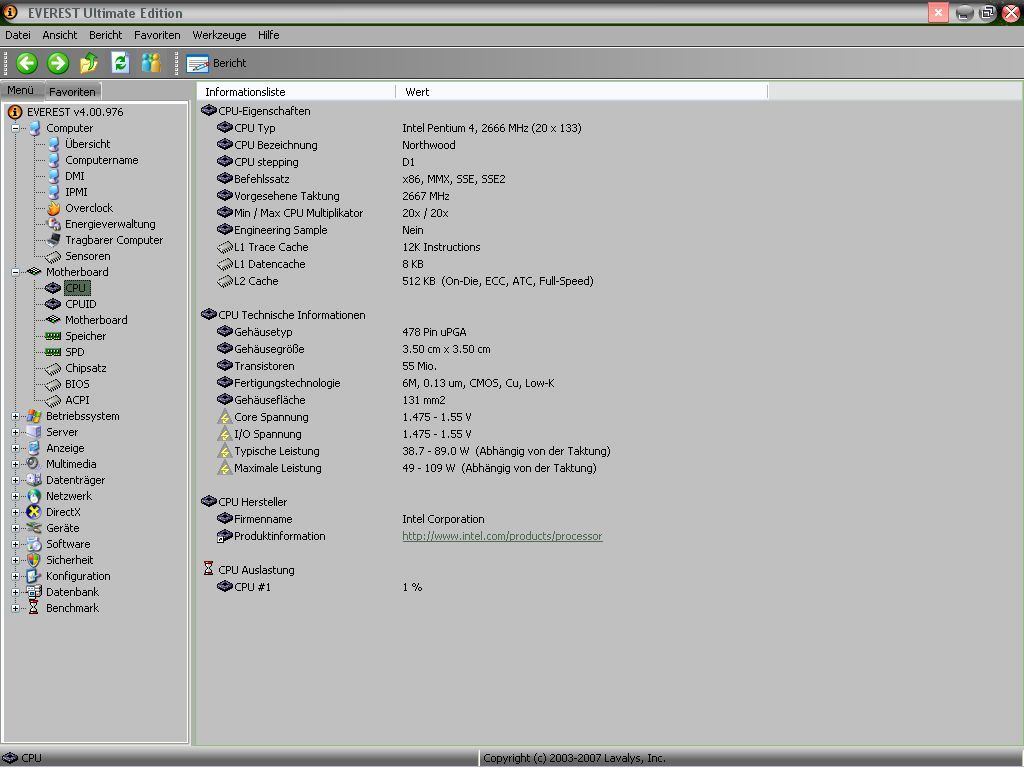Open Tragbarer Computer laptop icon
This screenshot has height=768, width=1024.
54,240
